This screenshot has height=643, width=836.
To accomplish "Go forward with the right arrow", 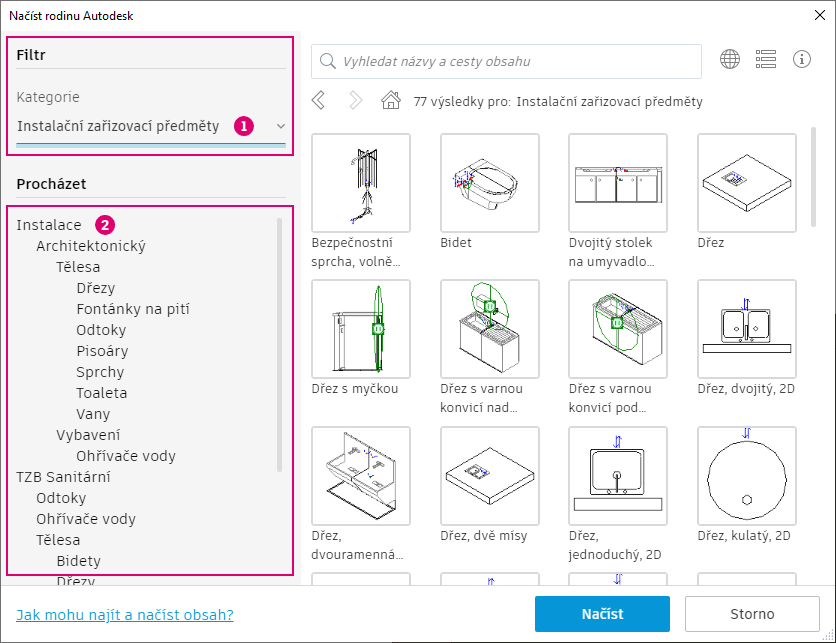I will [x=355, y=100].
